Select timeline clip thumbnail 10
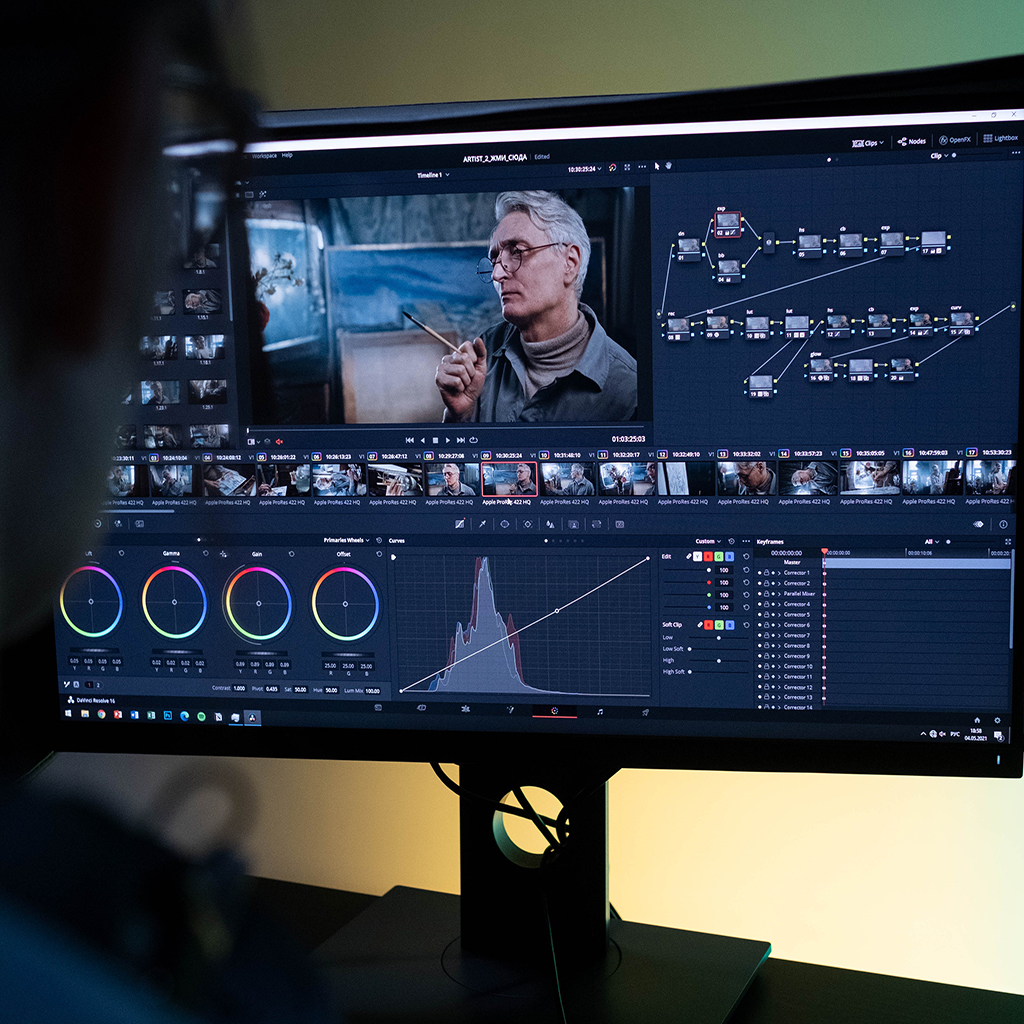 (566, 479)
